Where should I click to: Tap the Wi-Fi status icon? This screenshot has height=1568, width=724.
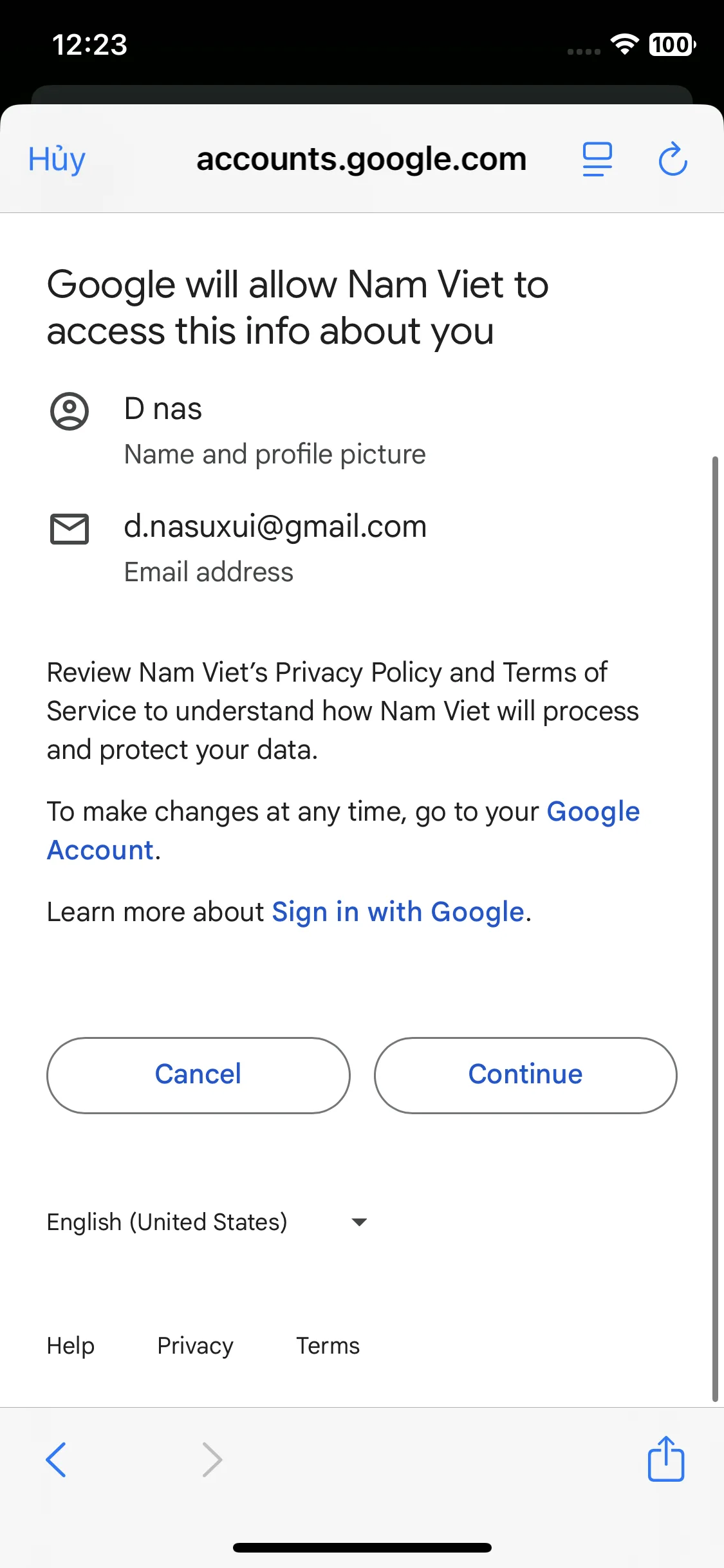(624, 44)
